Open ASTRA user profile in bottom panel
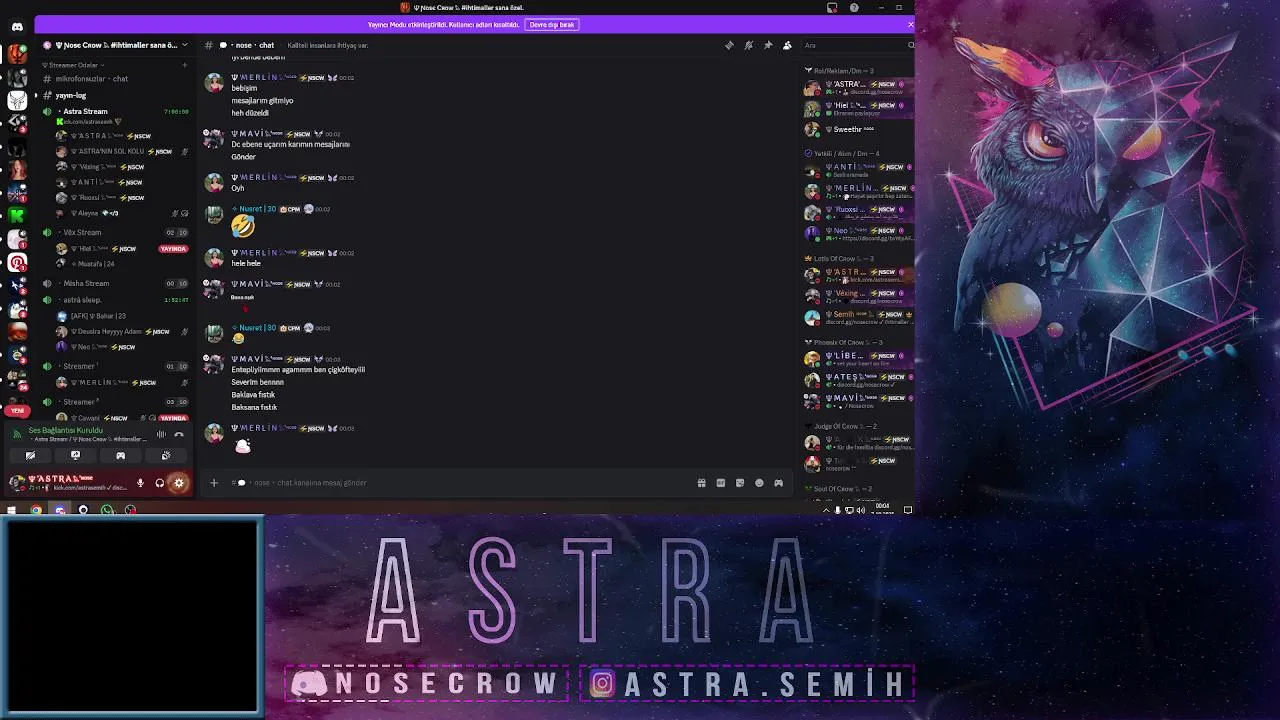Image resolution: width=1280 pixels, height=720 pixels. point(68,483)
